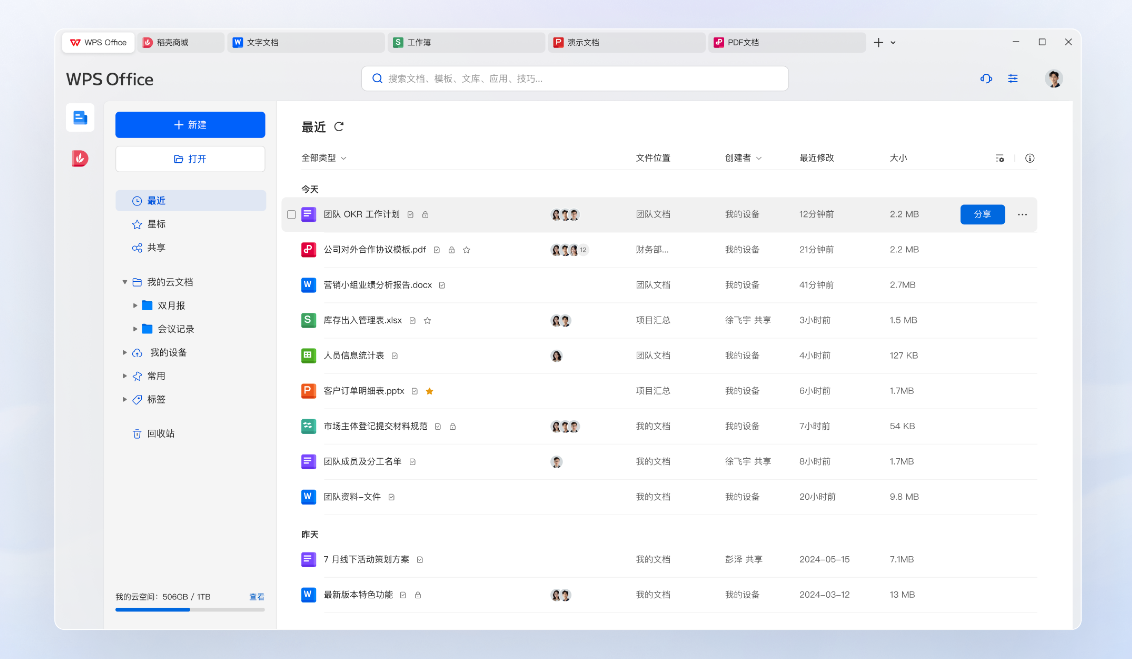Click the blue 新建 button
Image resolution: width=1132 pixels, height=659 pixels.
coord(190,125)
